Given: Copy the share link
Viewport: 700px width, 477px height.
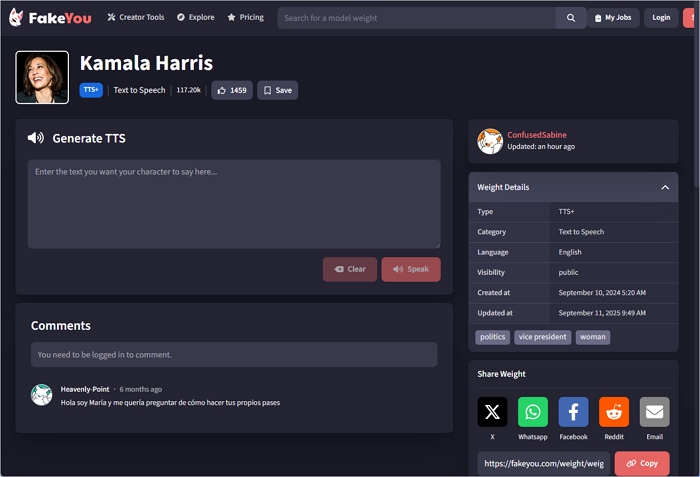Looking at the screenshot, I should tap(642, 464).
